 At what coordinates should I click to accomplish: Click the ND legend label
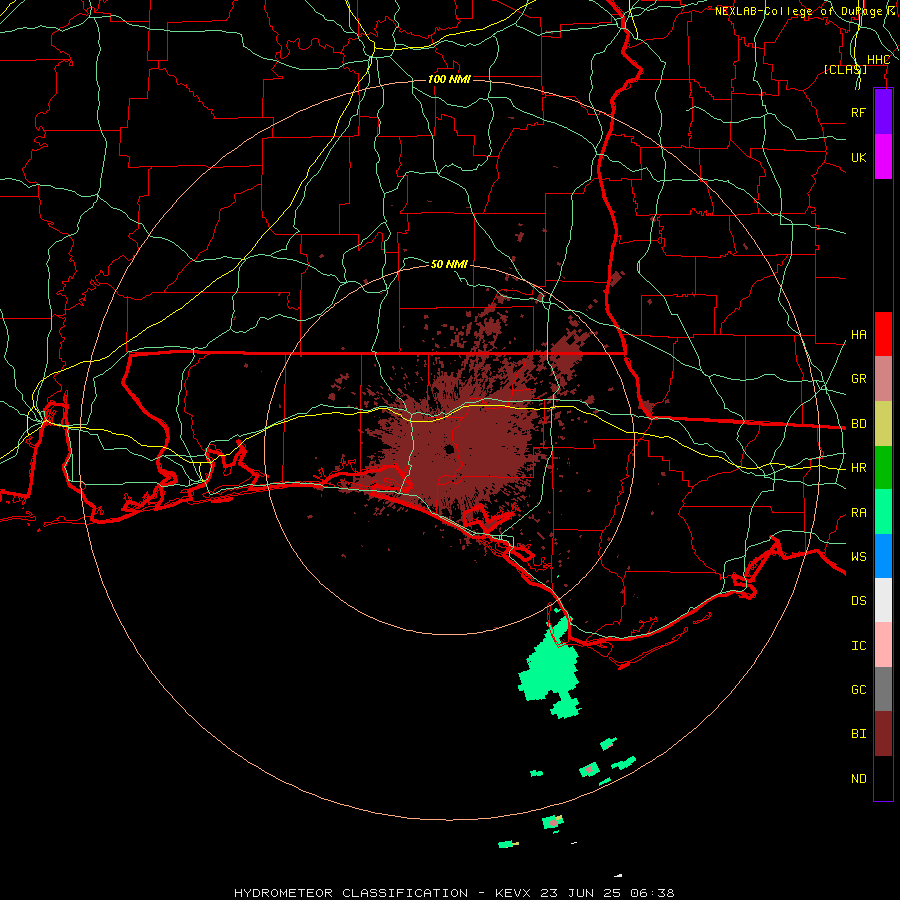point(858,779)
